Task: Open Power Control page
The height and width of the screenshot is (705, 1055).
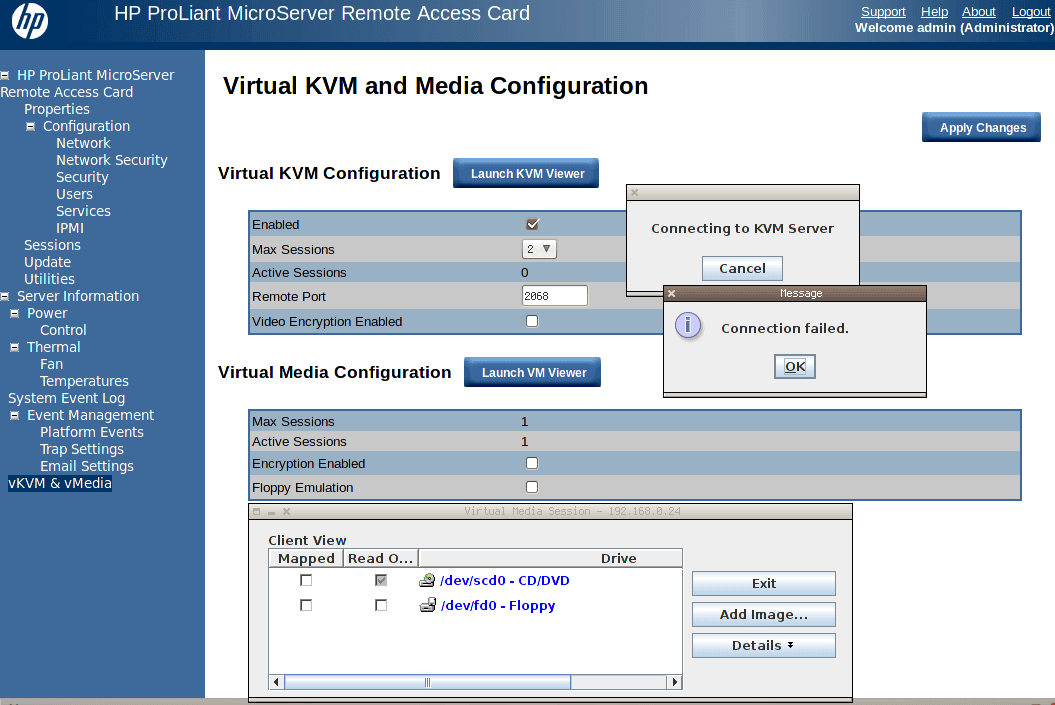Action: tap(63, 330)
